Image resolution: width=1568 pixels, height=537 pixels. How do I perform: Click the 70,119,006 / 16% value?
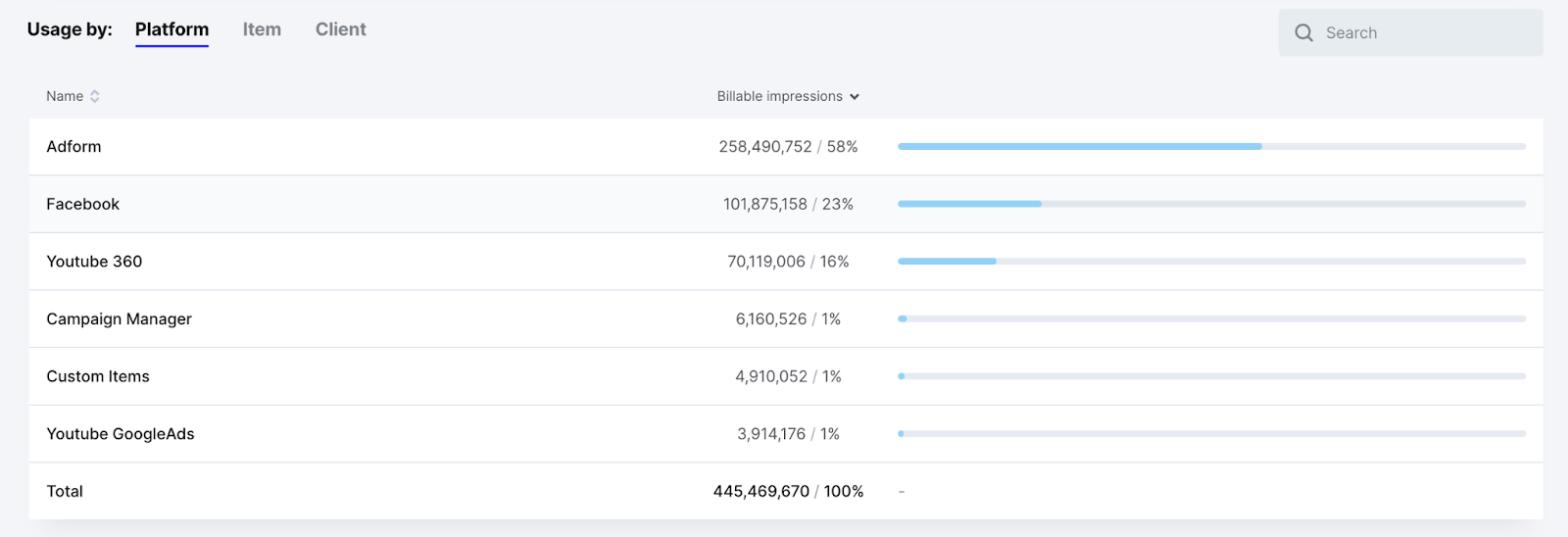(x=788, y=262)
